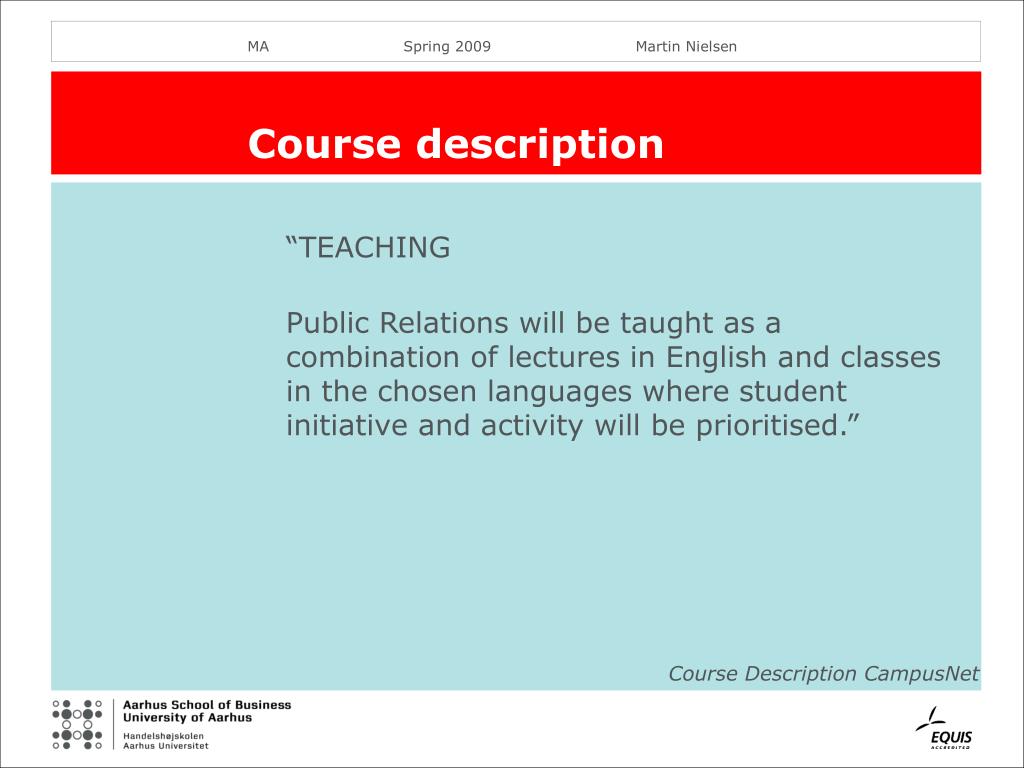Click the line 'initiative and activity will be prioritised.'

click(571, 426)
